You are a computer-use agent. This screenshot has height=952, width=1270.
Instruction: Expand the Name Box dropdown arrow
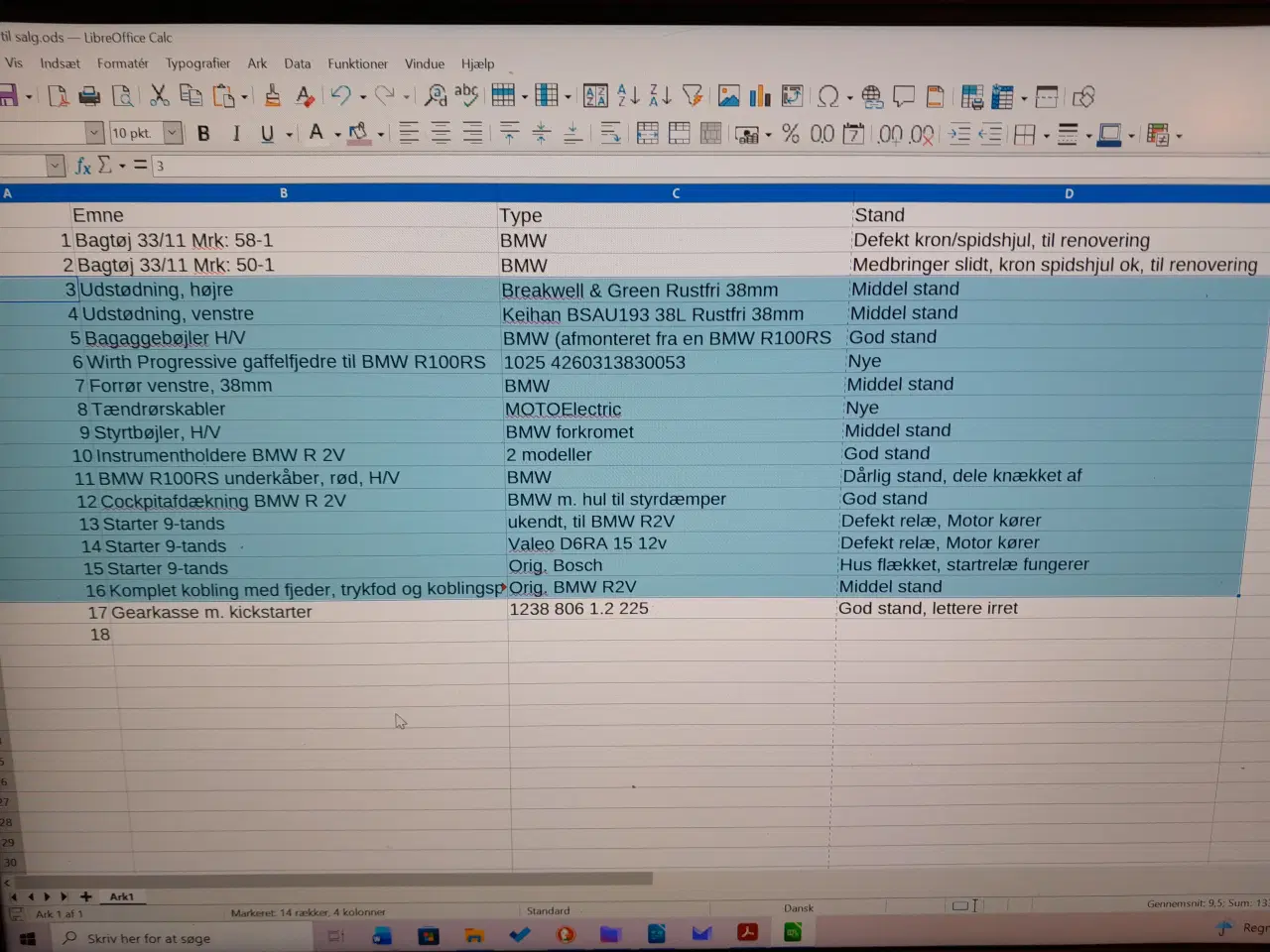[56, 166]
